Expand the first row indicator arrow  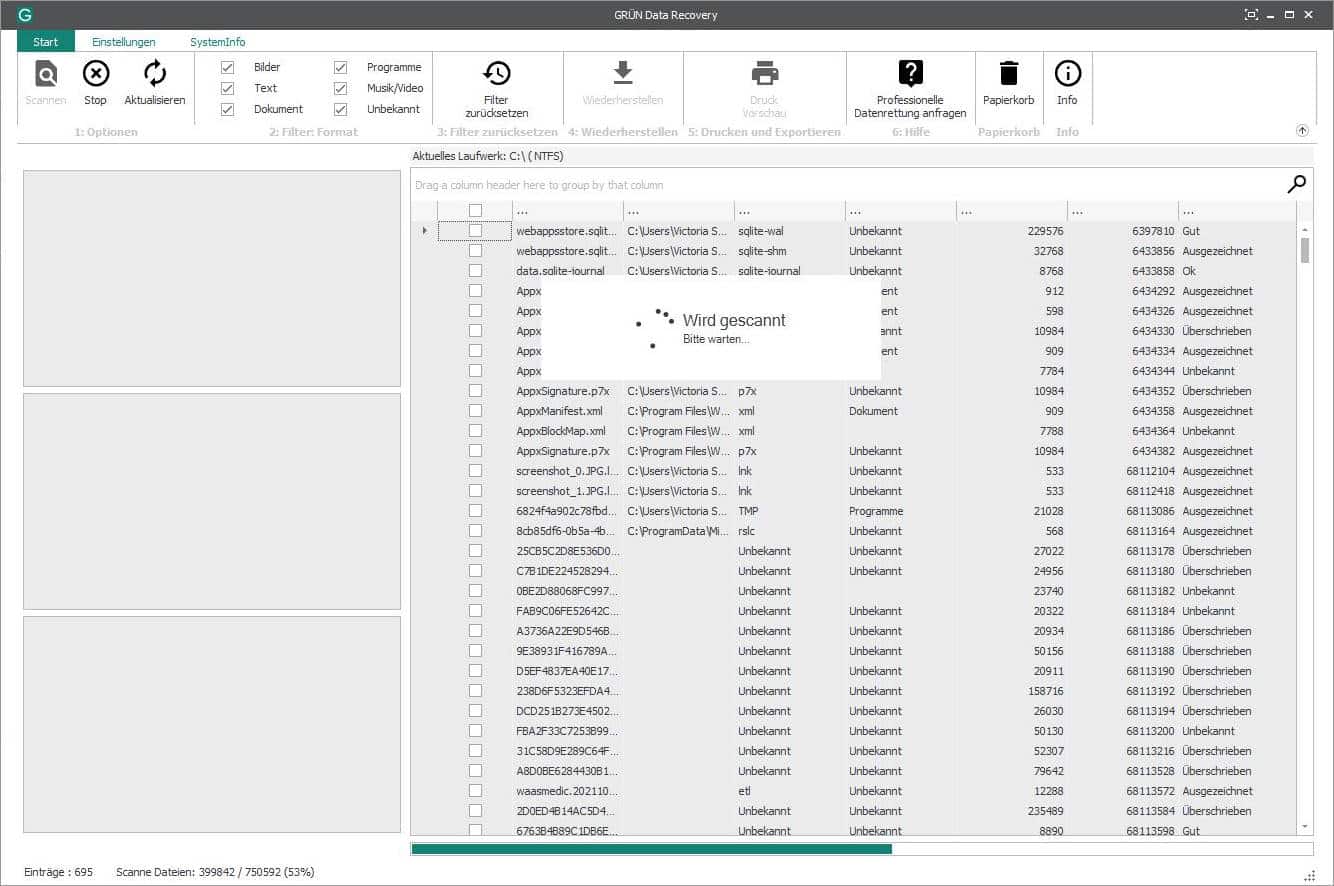(x=425, y=231)
